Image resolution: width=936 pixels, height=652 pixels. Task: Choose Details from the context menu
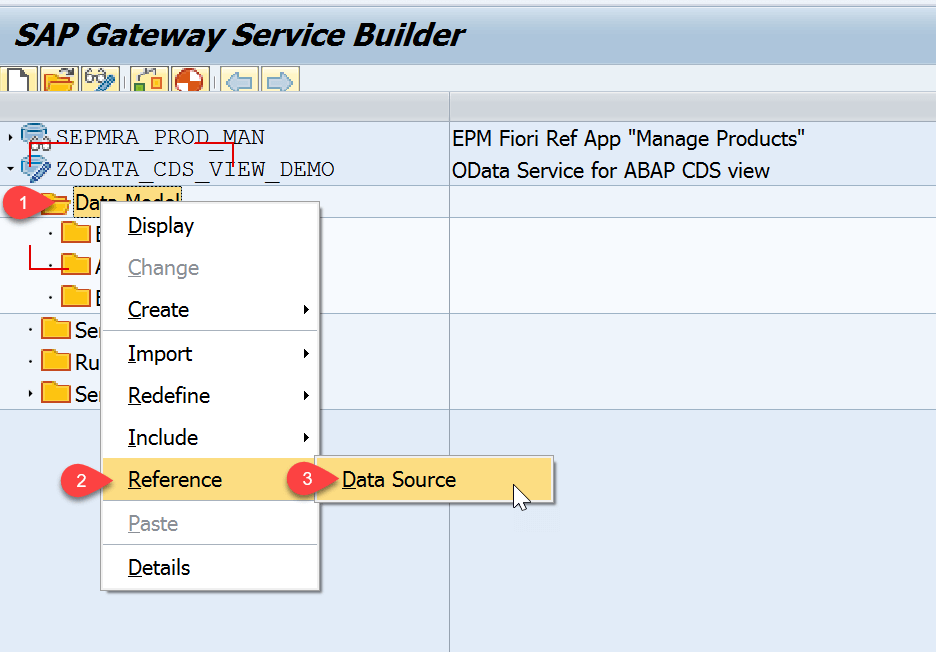point(210,567)
